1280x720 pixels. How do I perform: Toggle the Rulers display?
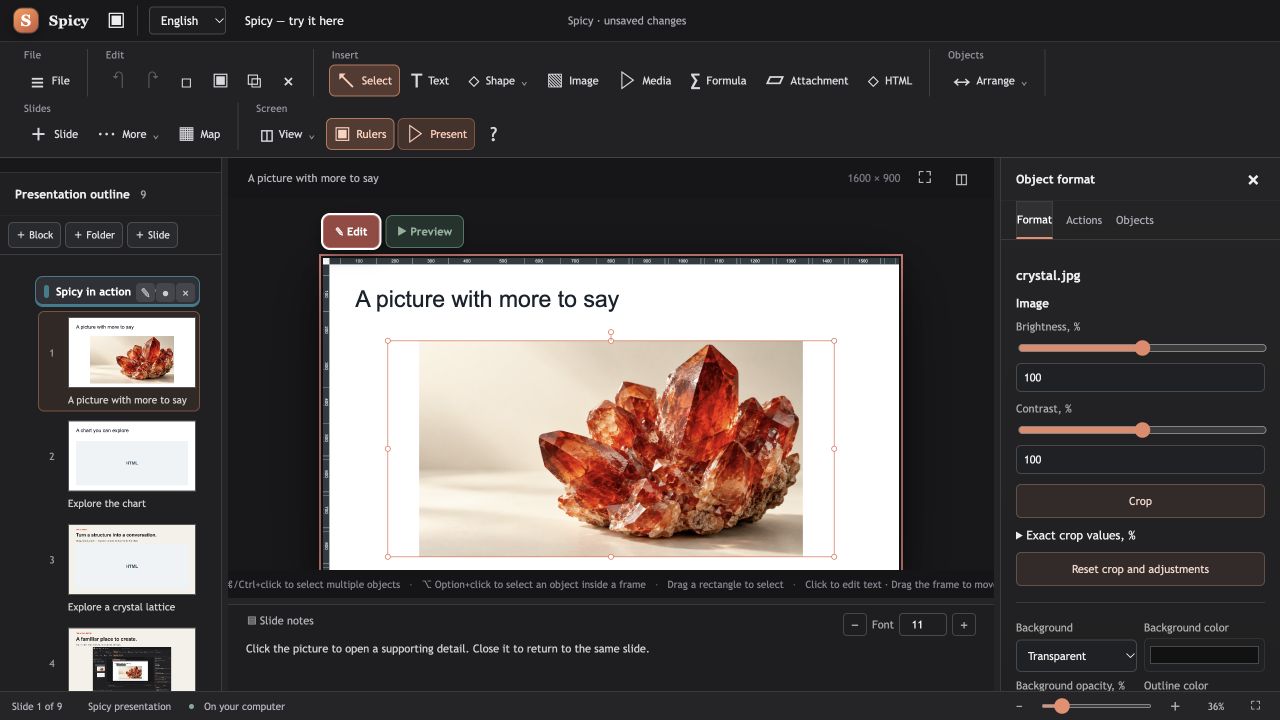pyautogui.click(x=359, y=134)
